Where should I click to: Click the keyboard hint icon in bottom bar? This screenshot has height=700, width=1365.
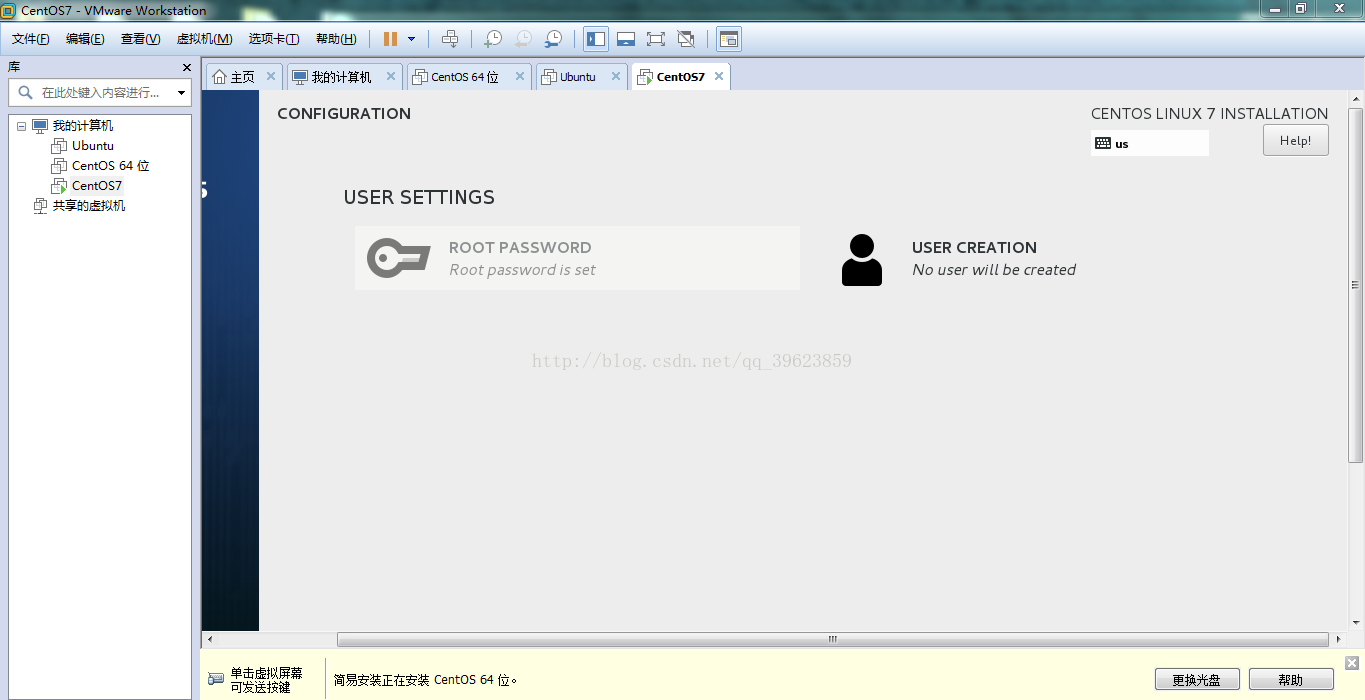click(x=216, y=679)
